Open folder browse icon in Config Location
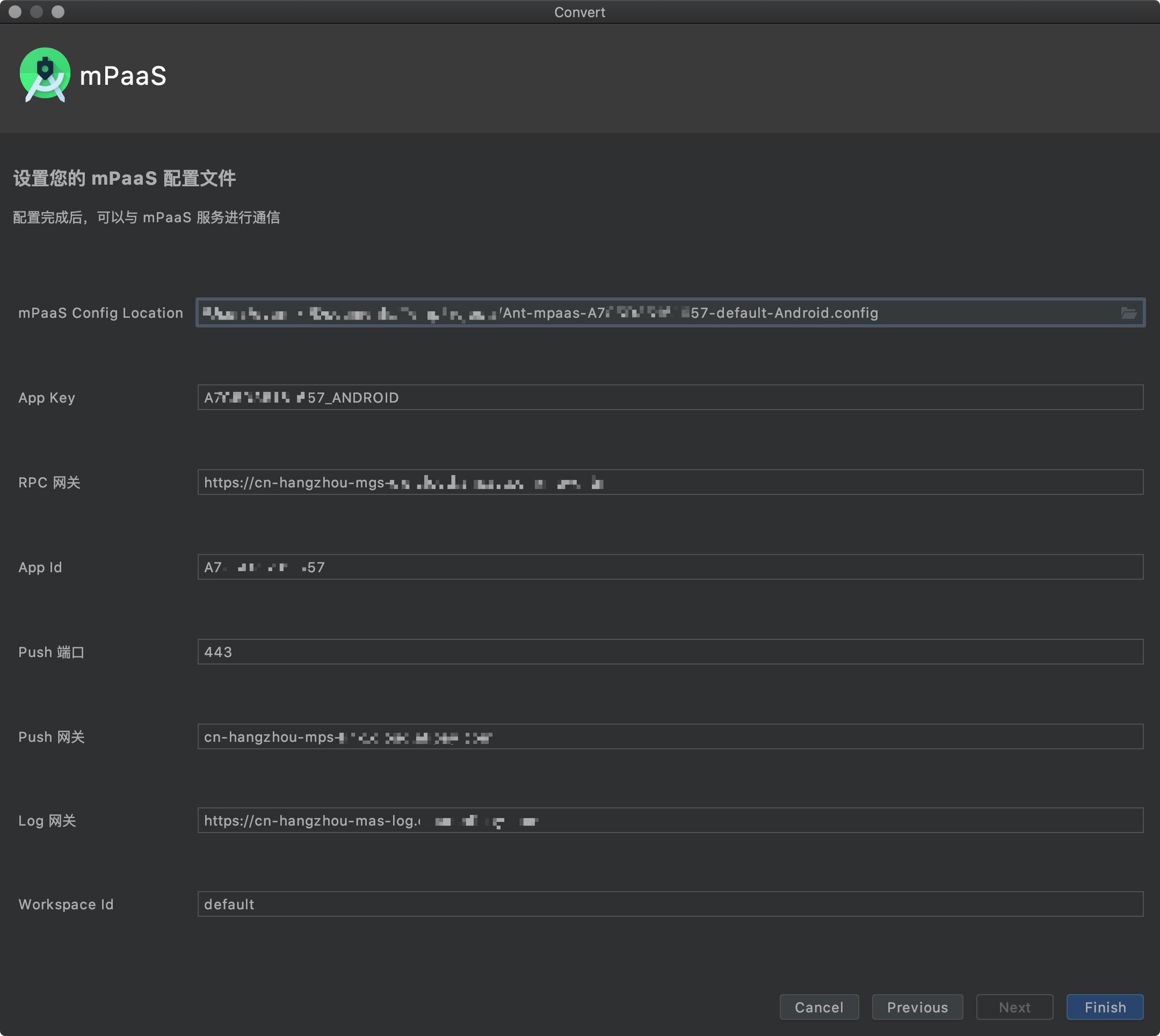Image resolution: width=1160 pixels, height=1036 pixels. pos(1128,312)
